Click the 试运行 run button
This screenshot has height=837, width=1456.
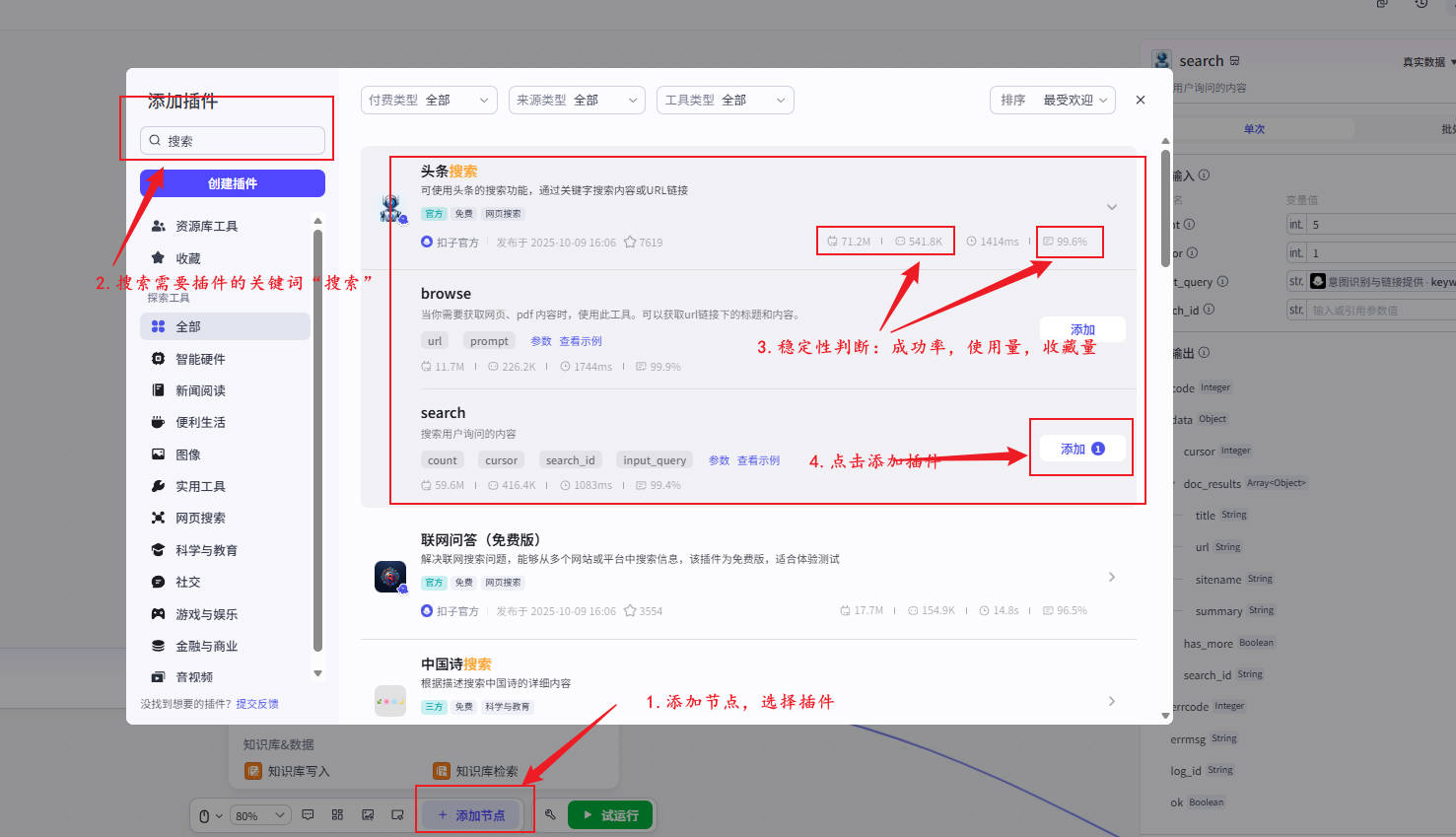tap(609, 814)
